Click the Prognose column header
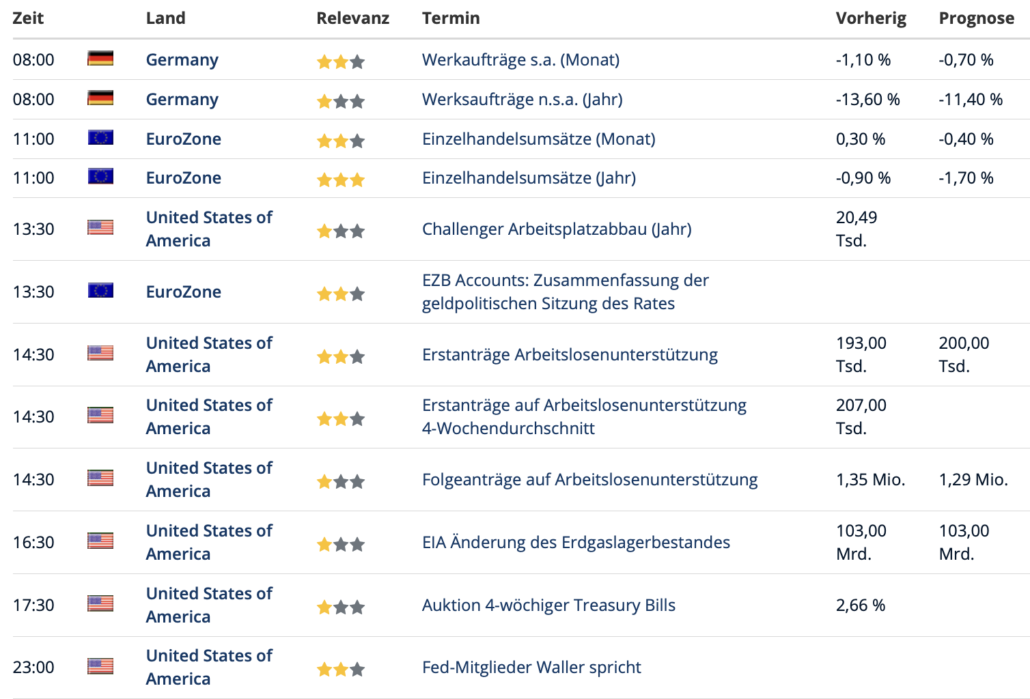The image size is (1030, 699). click(976, 18)
